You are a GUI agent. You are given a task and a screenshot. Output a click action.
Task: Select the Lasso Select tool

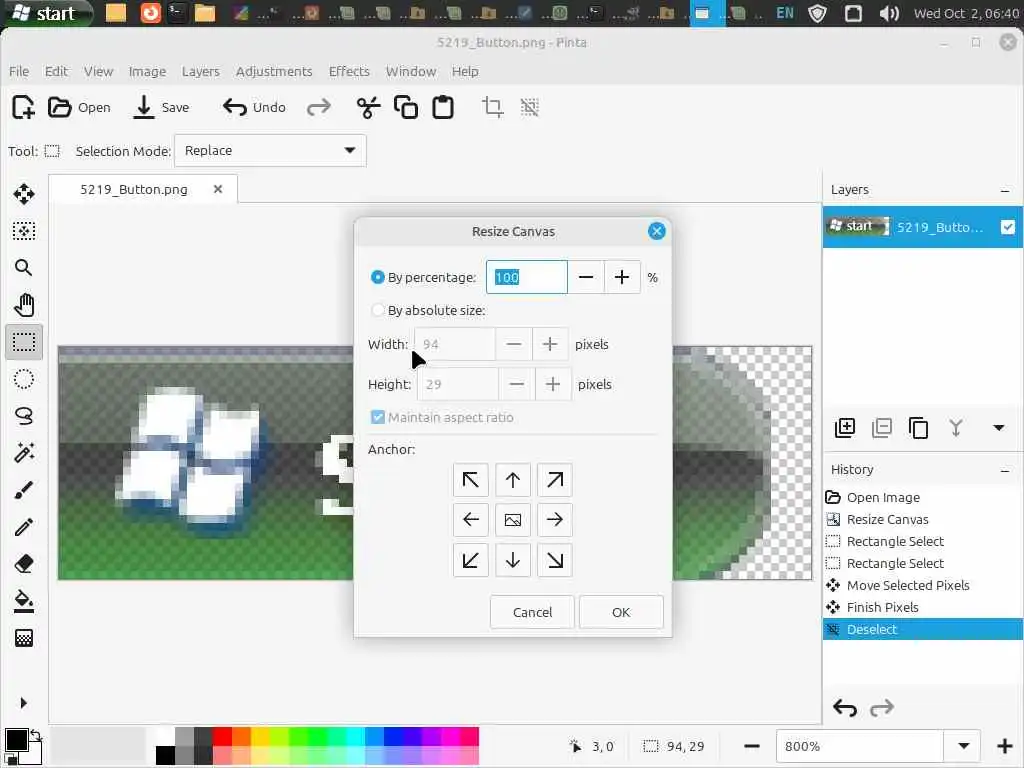pos(24,416)
